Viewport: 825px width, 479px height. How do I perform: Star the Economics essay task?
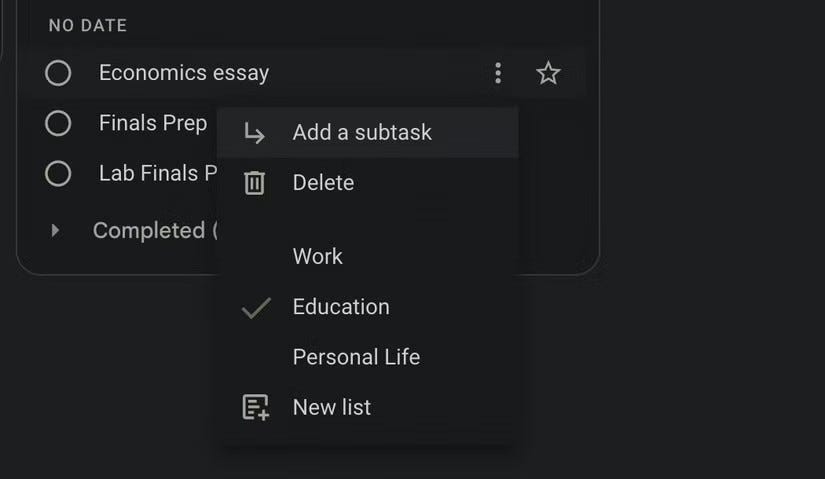click(x=548, y=73)
